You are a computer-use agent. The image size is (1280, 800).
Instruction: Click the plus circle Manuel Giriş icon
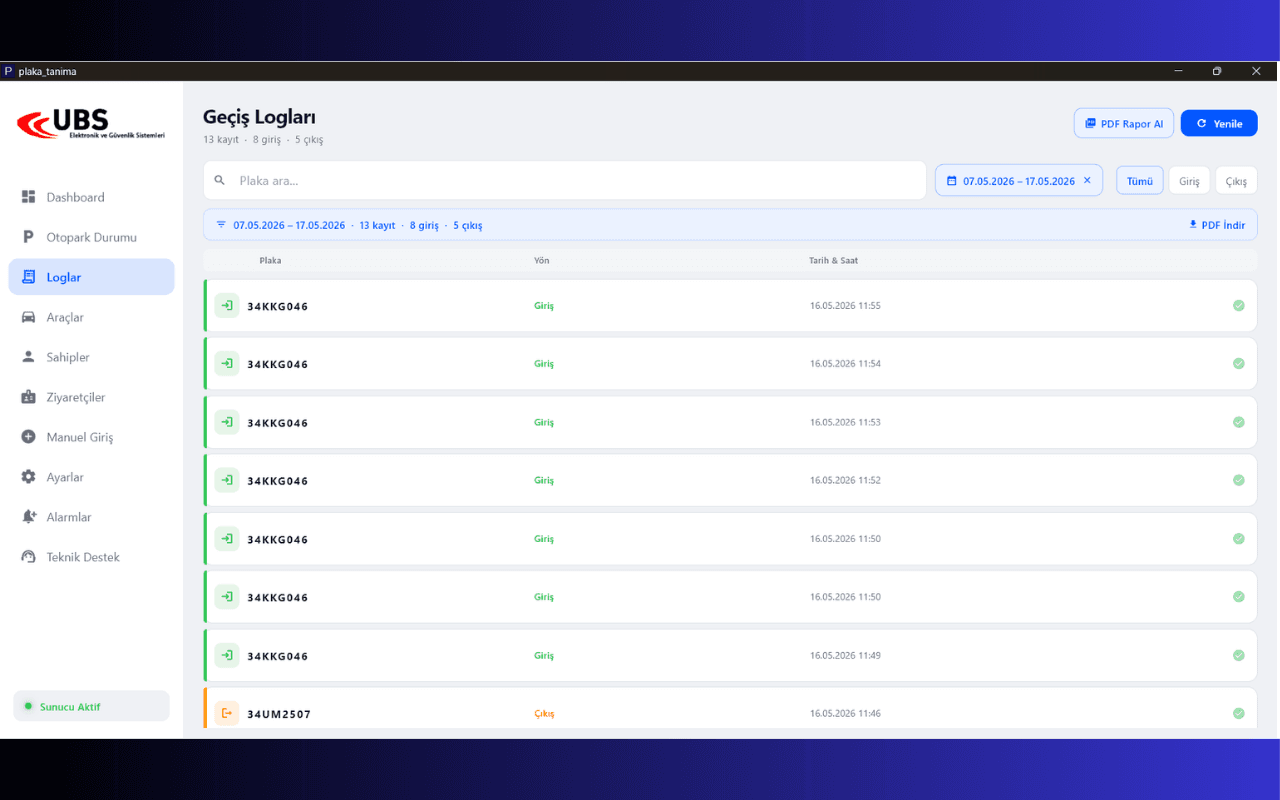pos(28,437)
